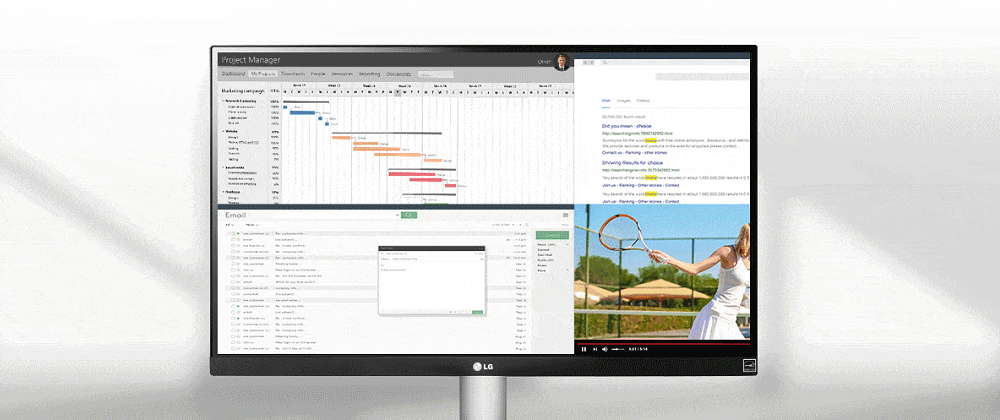Switch to the Web results tab in browser
The height and width of the screenshot is (420, 1000).
[x=606, y=101]
